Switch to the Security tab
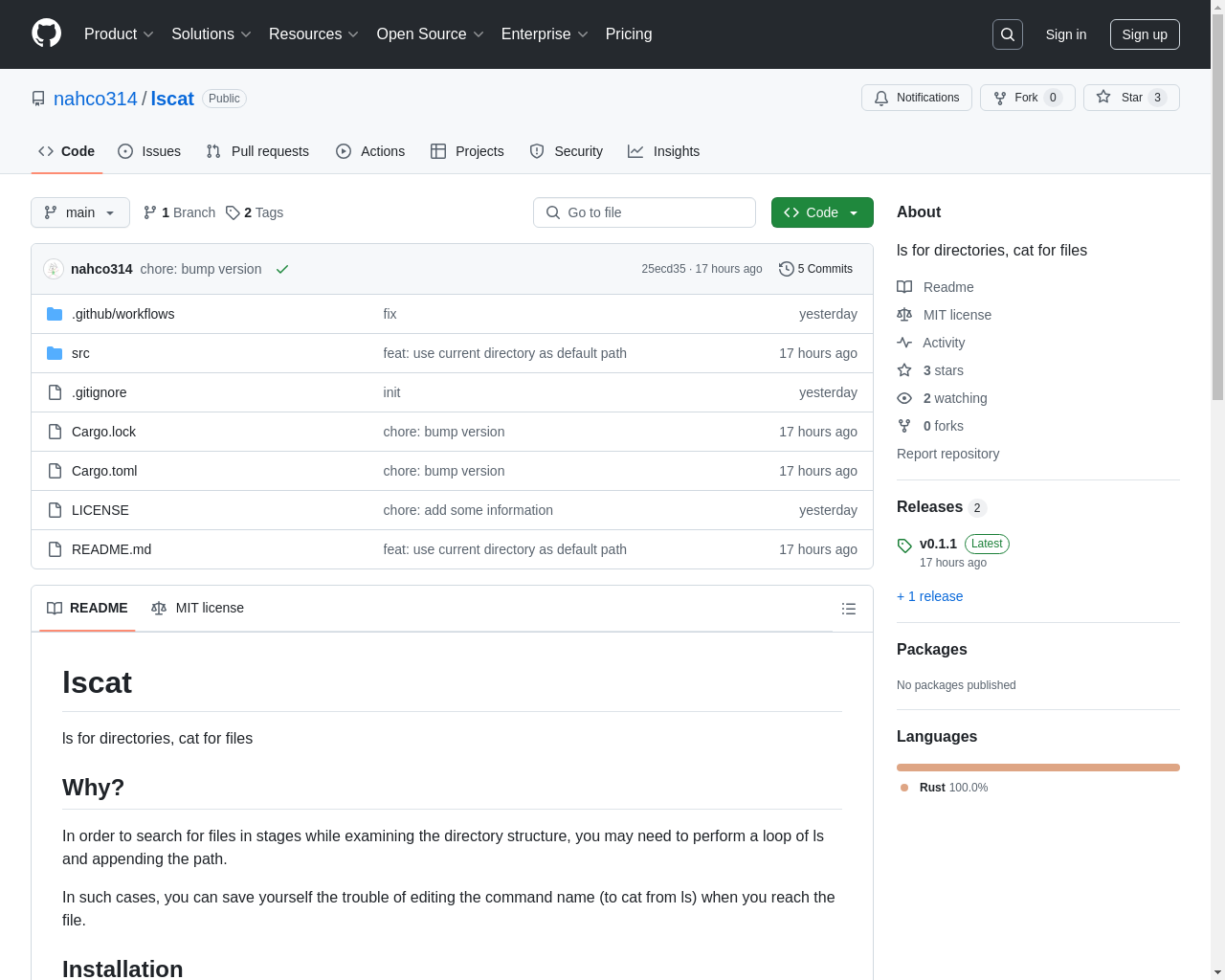 (x=567, y=151)
